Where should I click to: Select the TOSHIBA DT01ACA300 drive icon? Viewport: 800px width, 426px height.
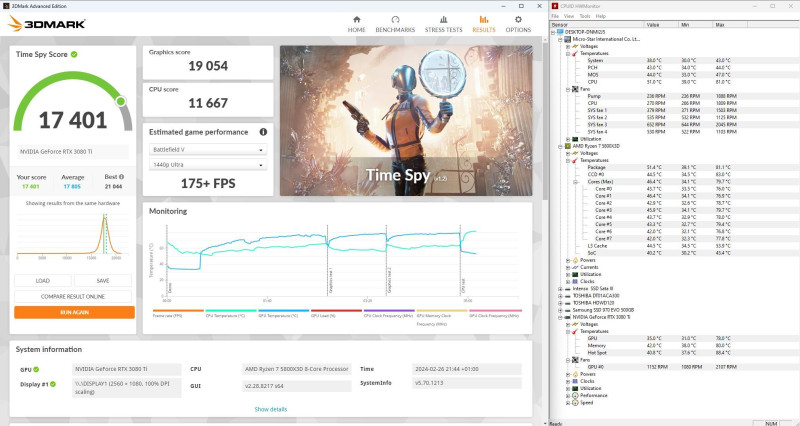[568, 296]
